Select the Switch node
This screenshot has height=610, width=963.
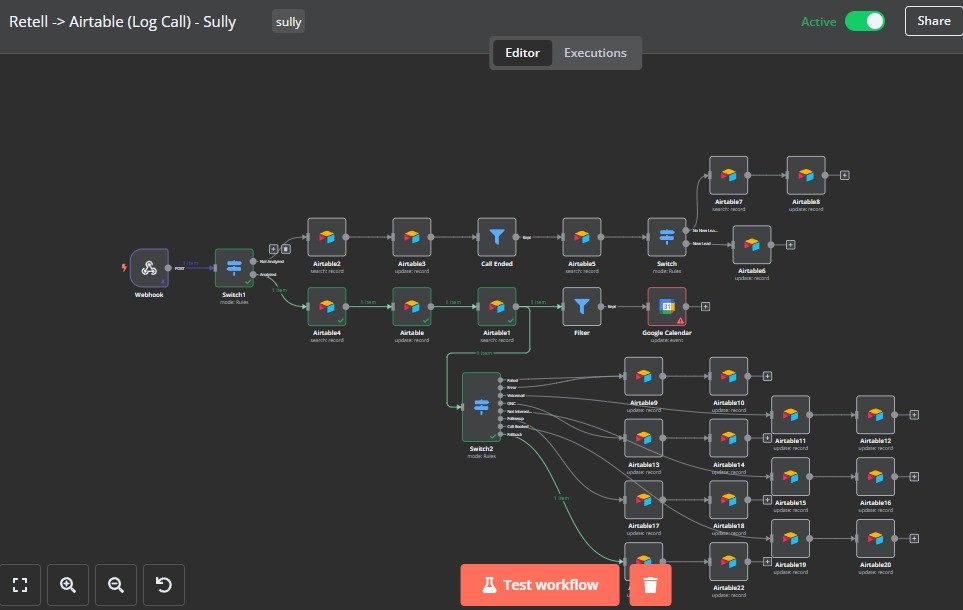click(x=667, y=237)
